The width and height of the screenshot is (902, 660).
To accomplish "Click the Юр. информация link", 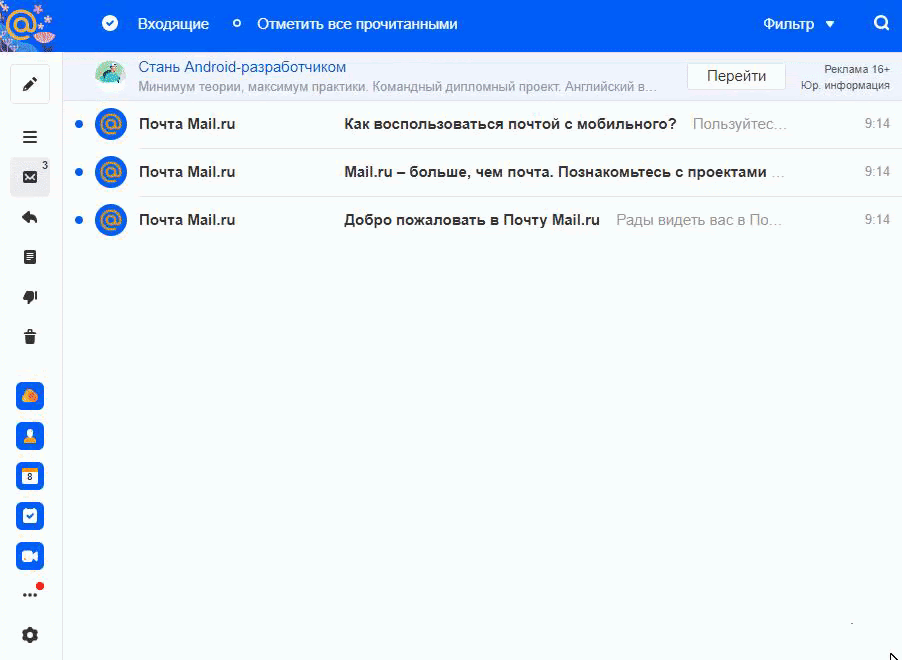I will [x=845, y=85].
